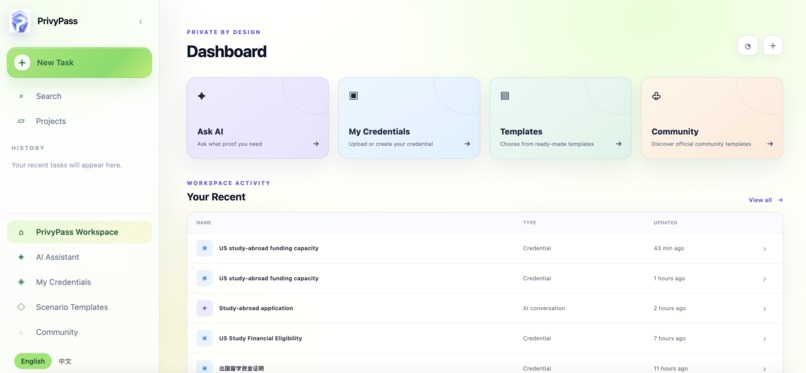This screenshot has width=806, height=373.
Task: Click the outline diamond icon beside Scenario Templates
Action: 21,307
